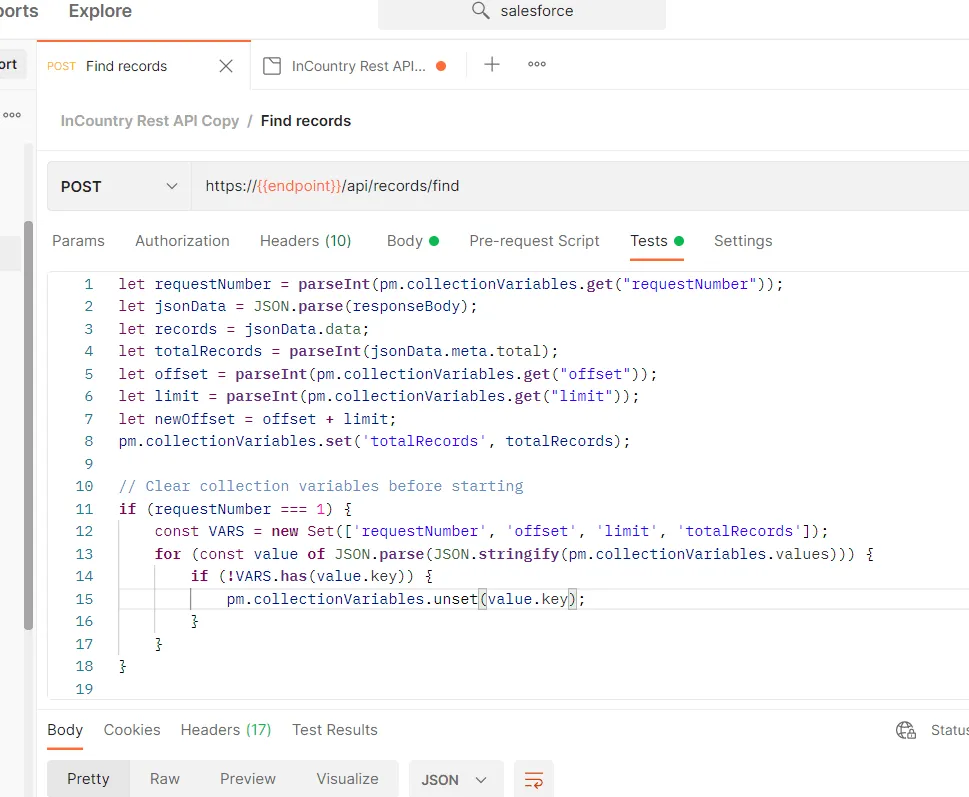Click InCountry Rest API Copy breadcrumb link
The width and height of the screenshot is (969, 797).
coord(150,121)
